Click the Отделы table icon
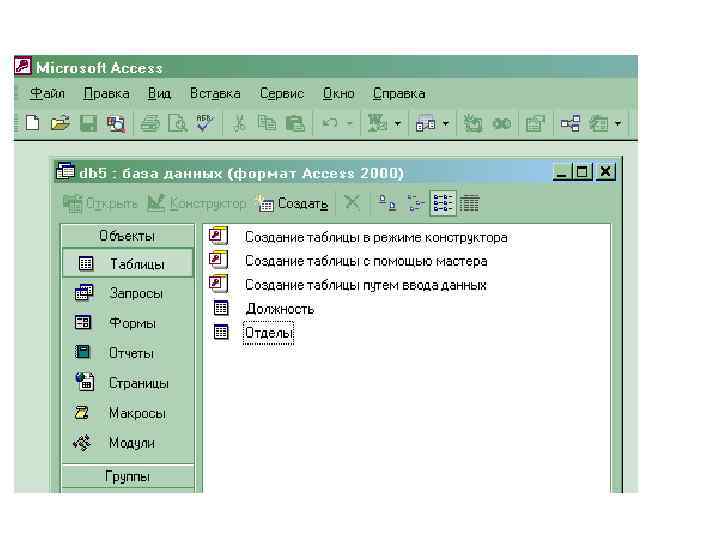This screenshot has height=540, width=720. 221,332
